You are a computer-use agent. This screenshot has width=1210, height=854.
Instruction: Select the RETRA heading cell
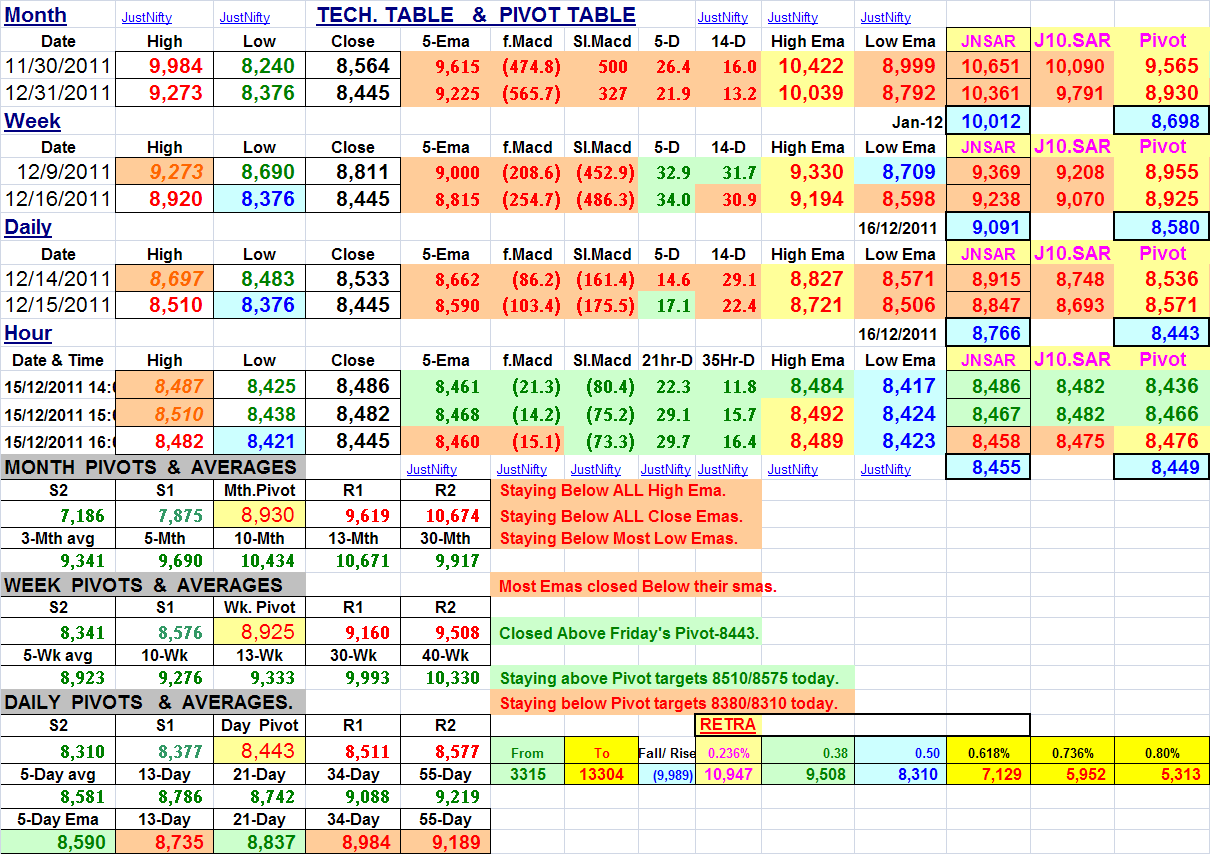[x=728, y=724]
